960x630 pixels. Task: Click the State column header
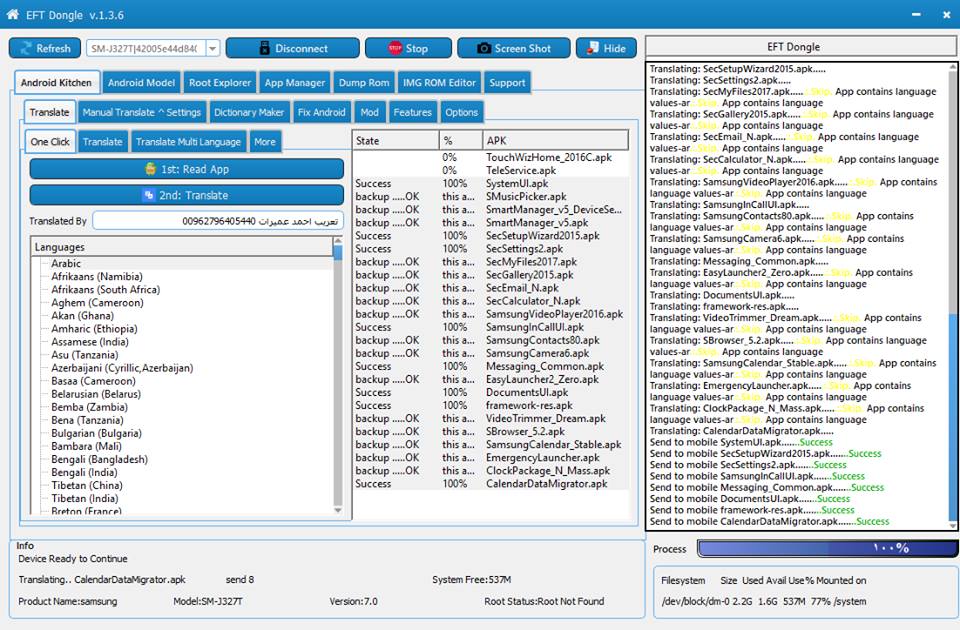coord(396,141)
